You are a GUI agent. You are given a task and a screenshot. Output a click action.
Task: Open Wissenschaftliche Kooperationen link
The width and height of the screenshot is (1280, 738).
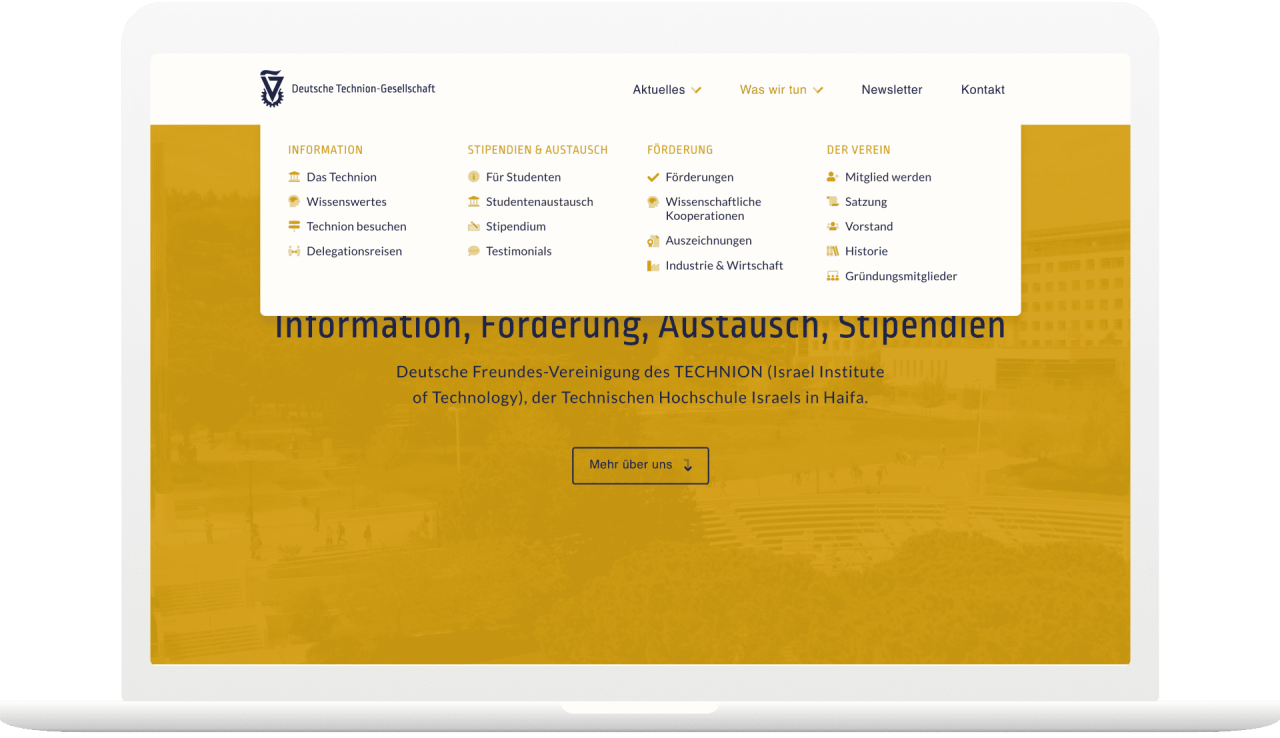(714, 209)
